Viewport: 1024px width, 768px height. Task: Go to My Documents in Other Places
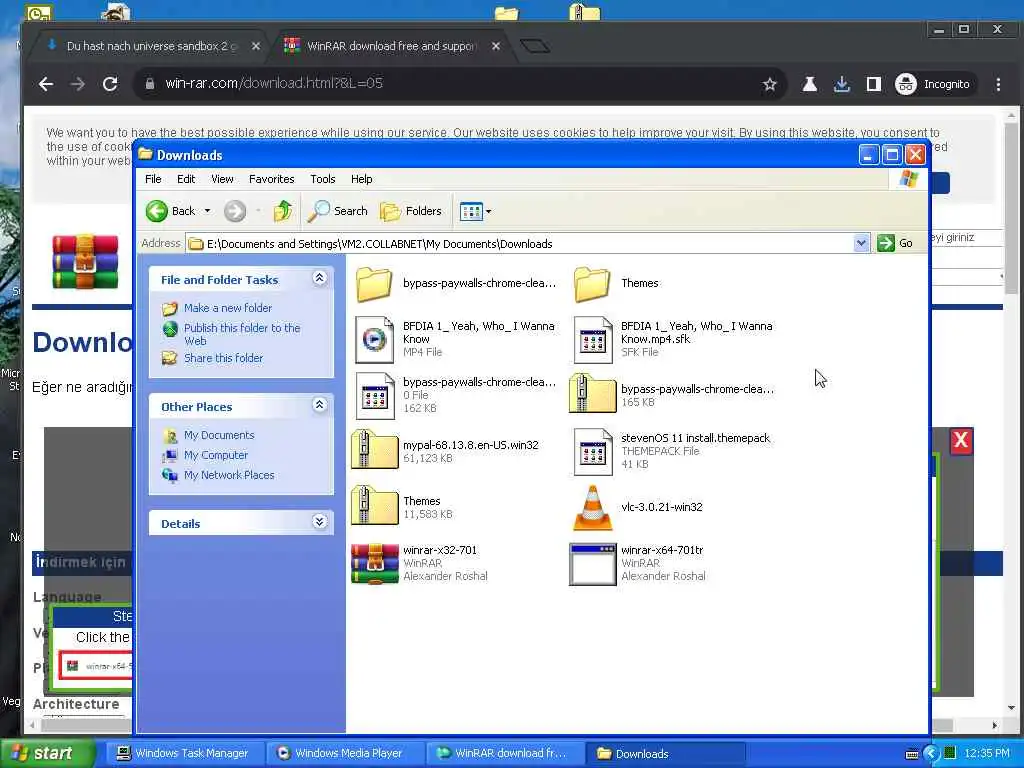219,435
